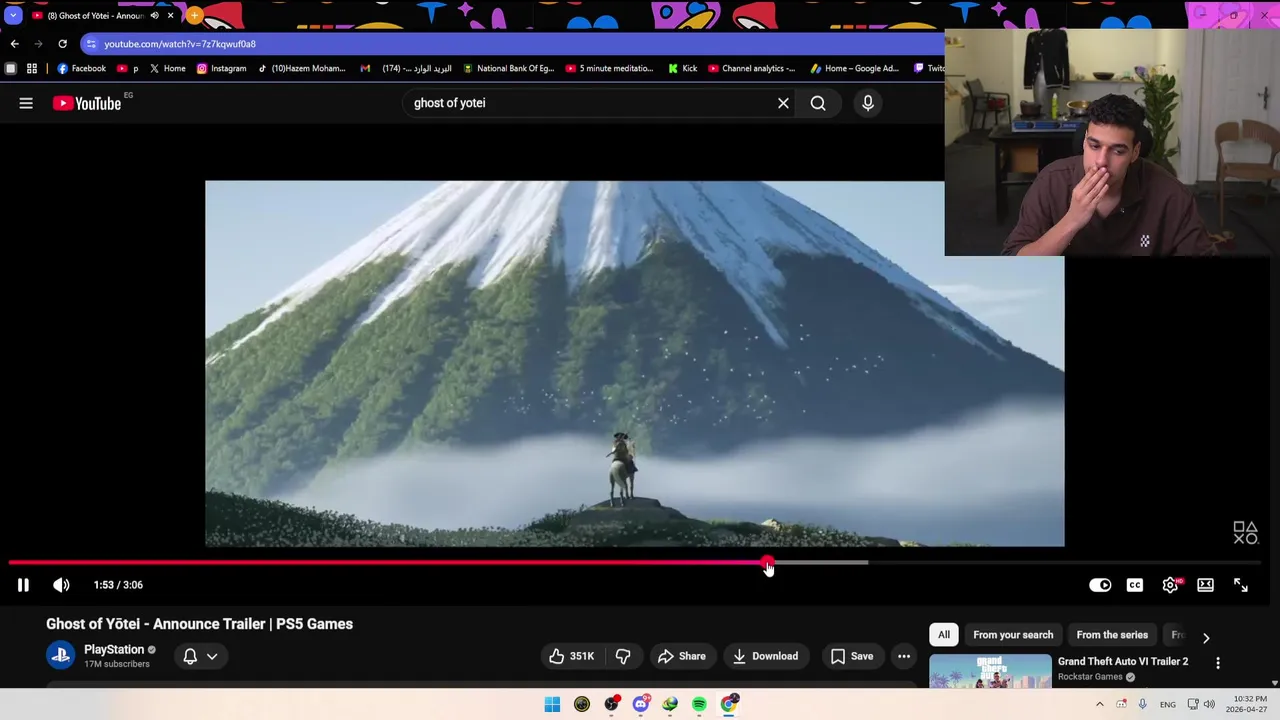
Task: Expand the system tray hidden icons chevron
Action: click(x=1100, y=704)
